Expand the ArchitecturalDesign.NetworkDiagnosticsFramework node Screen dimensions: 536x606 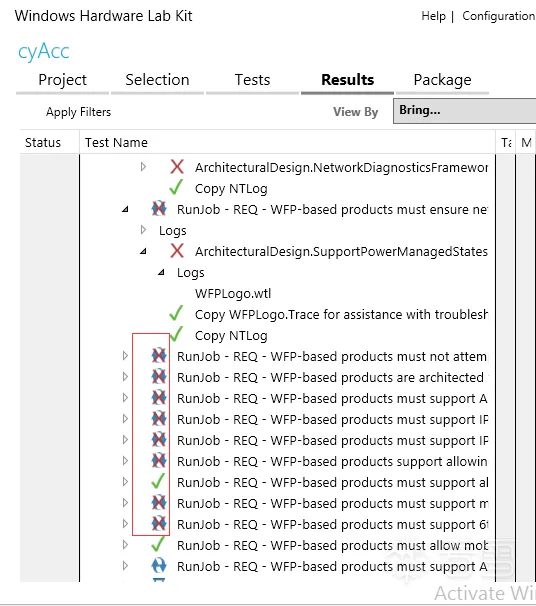(x=143, y=167)
